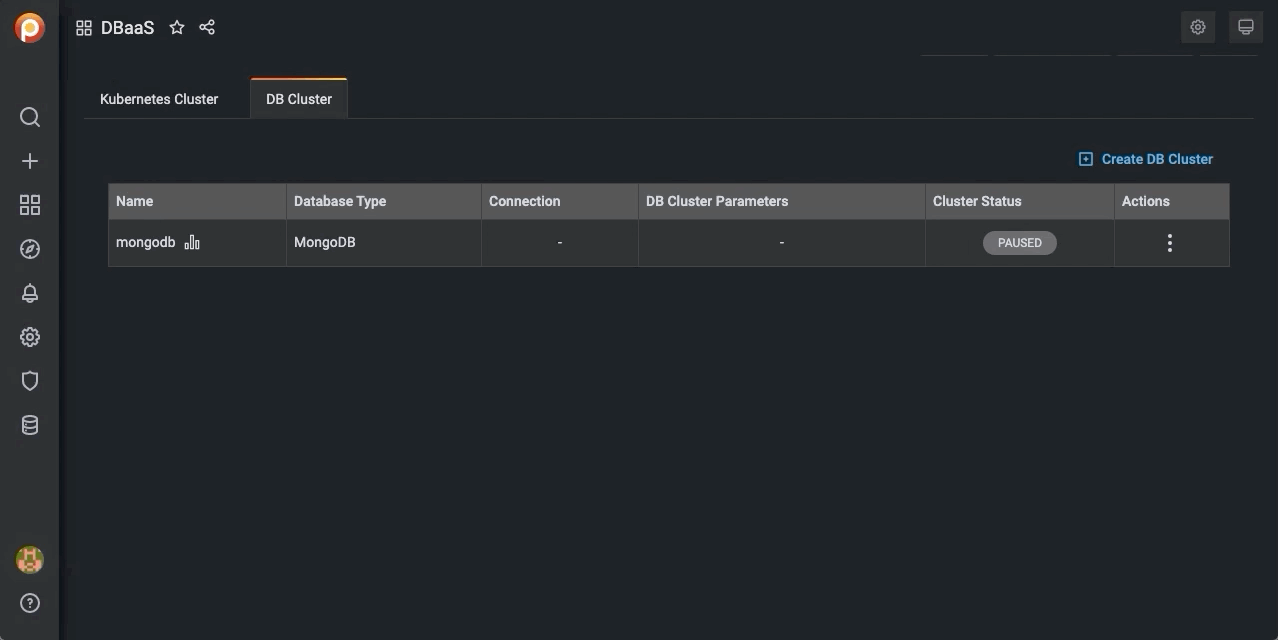This screenshot has width=1278, height=640.
Task: Star the DBaaS dashboard as favorite
Action: 177,28
